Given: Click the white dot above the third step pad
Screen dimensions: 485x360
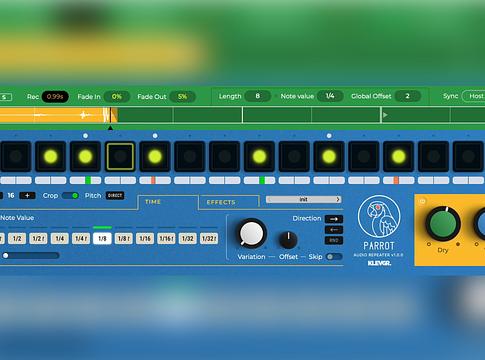Looking at the screenshot, I should click(85, 136).
